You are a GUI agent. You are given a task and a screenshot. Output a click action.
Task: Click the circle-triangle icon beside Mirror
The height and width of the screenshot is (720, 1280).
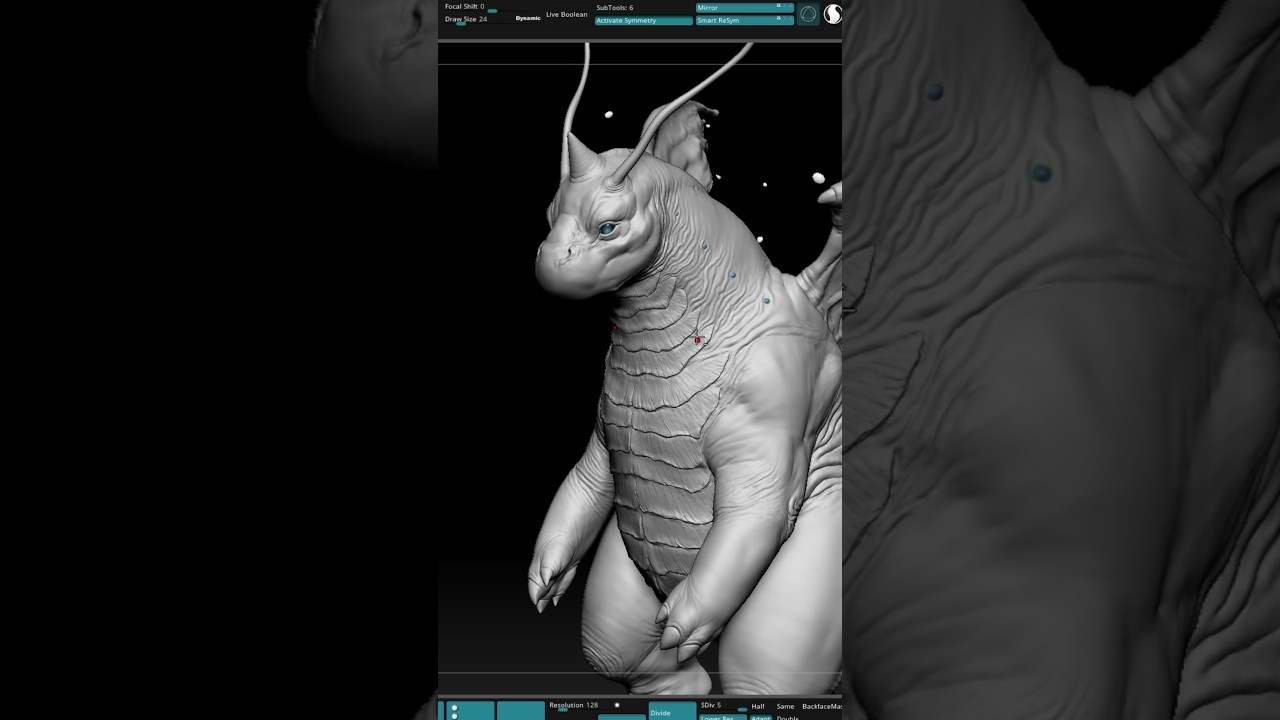pos(808,14)
